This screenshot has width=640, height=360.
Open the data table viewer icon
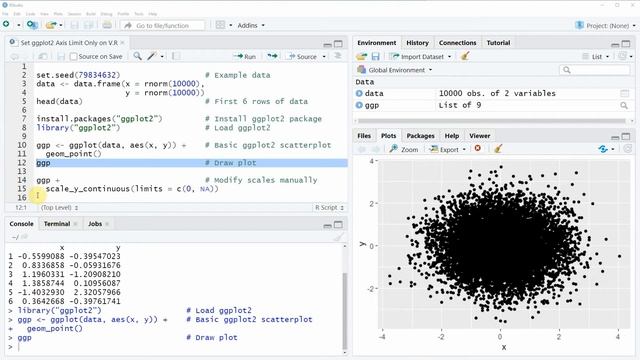click(x=624, y=93)
